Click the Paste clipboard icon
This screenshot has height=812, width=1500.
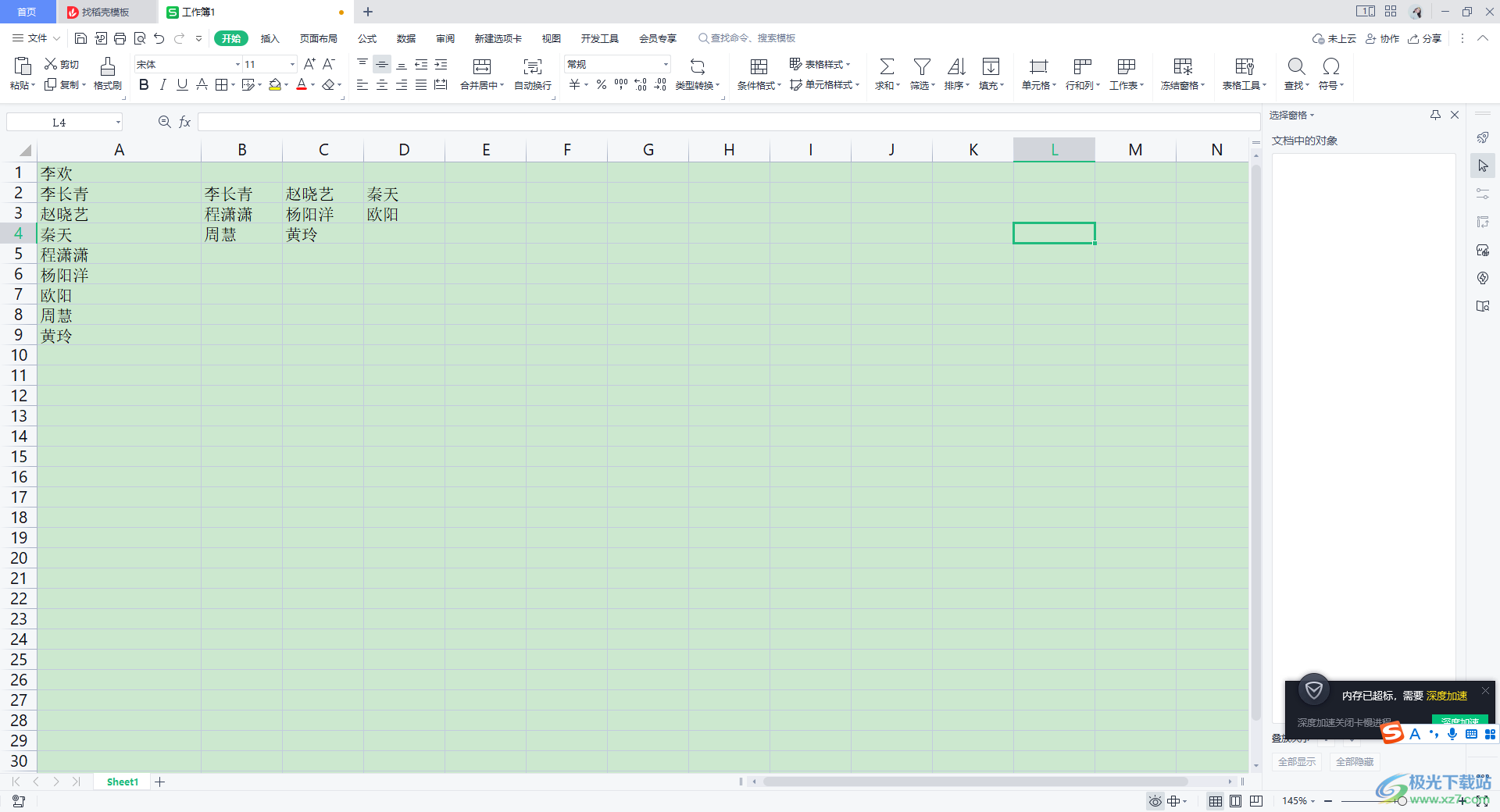[23, 66]
